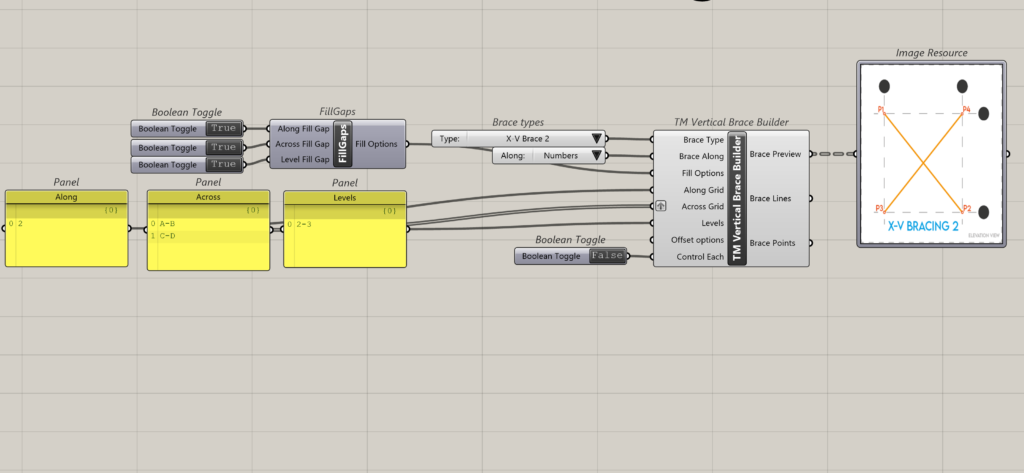The image size is (1024, 473).
Task: Click the Offset options input label
Action: pos(698,240)
